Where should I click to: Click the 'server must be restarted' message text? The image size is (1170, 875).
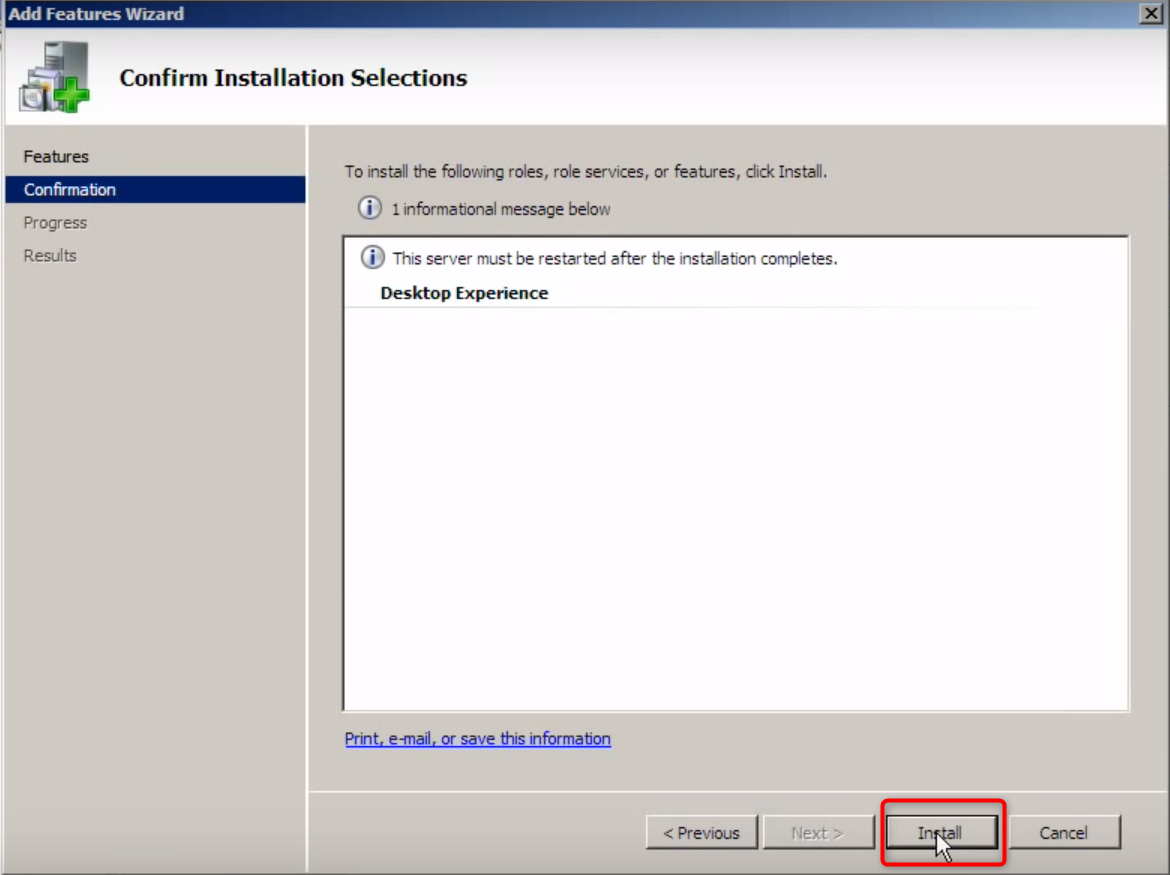coord(614,259)
